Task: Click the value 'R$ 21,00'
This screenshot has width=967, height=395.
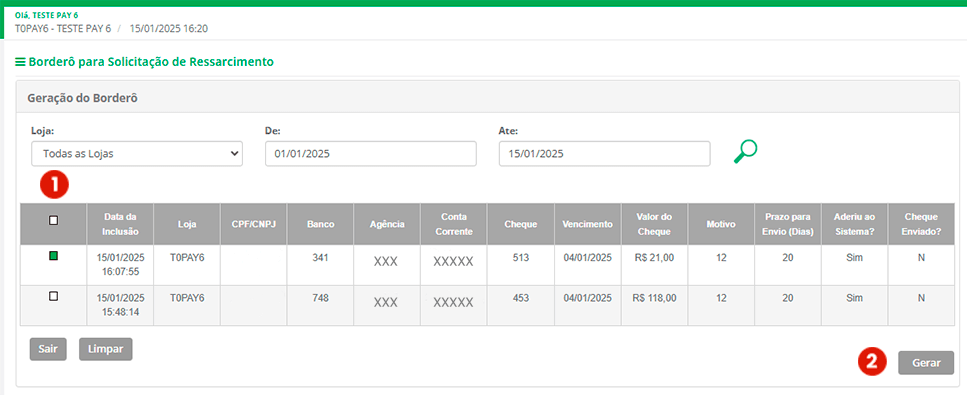Action: click(654, 258)
